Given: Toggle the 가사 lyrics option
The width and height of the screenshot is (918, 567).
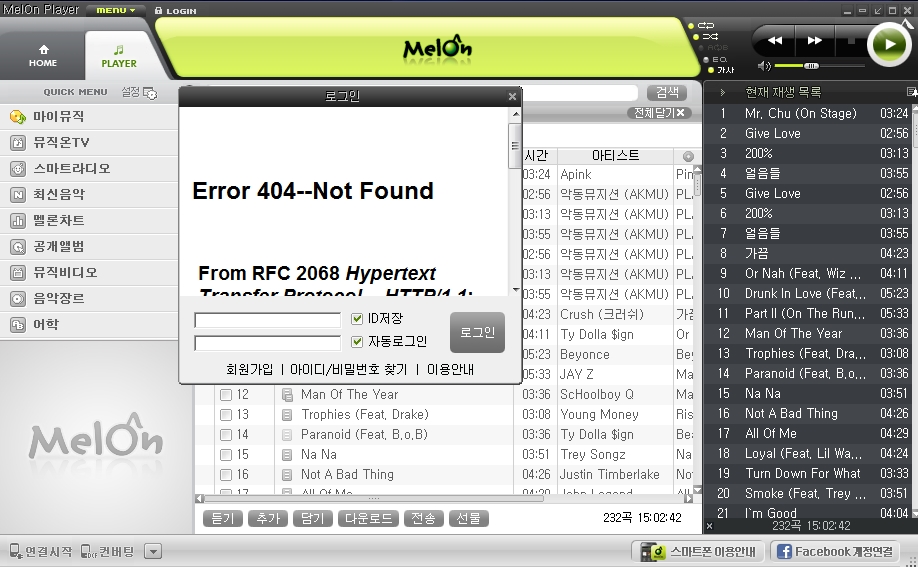Looking at the screenshot, I should (725, 70).
